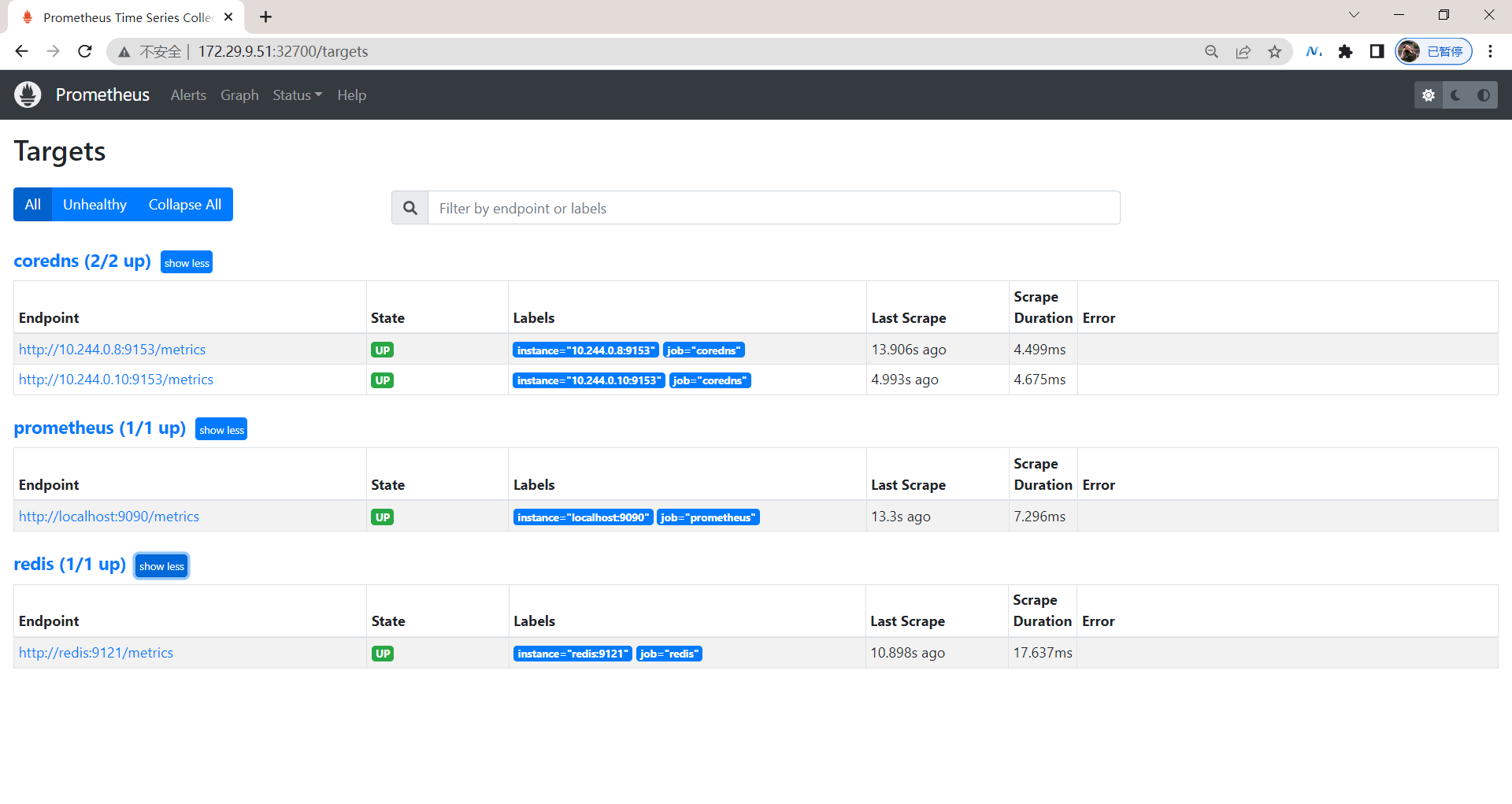Screen dimensions: 1512x804
Task: Click the 13.906s ago last scrape value
Action: (x=909, y=349)
